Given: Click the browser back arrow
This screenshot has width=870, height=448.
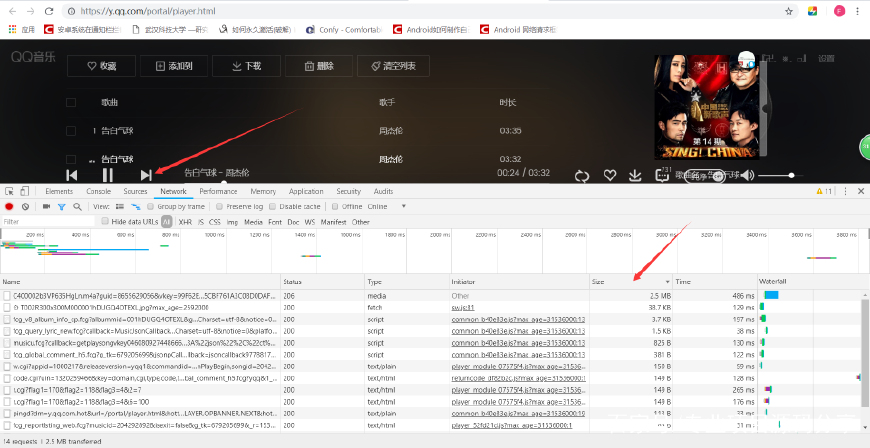Looking at the screenshot, I should (x=12, y=11).
